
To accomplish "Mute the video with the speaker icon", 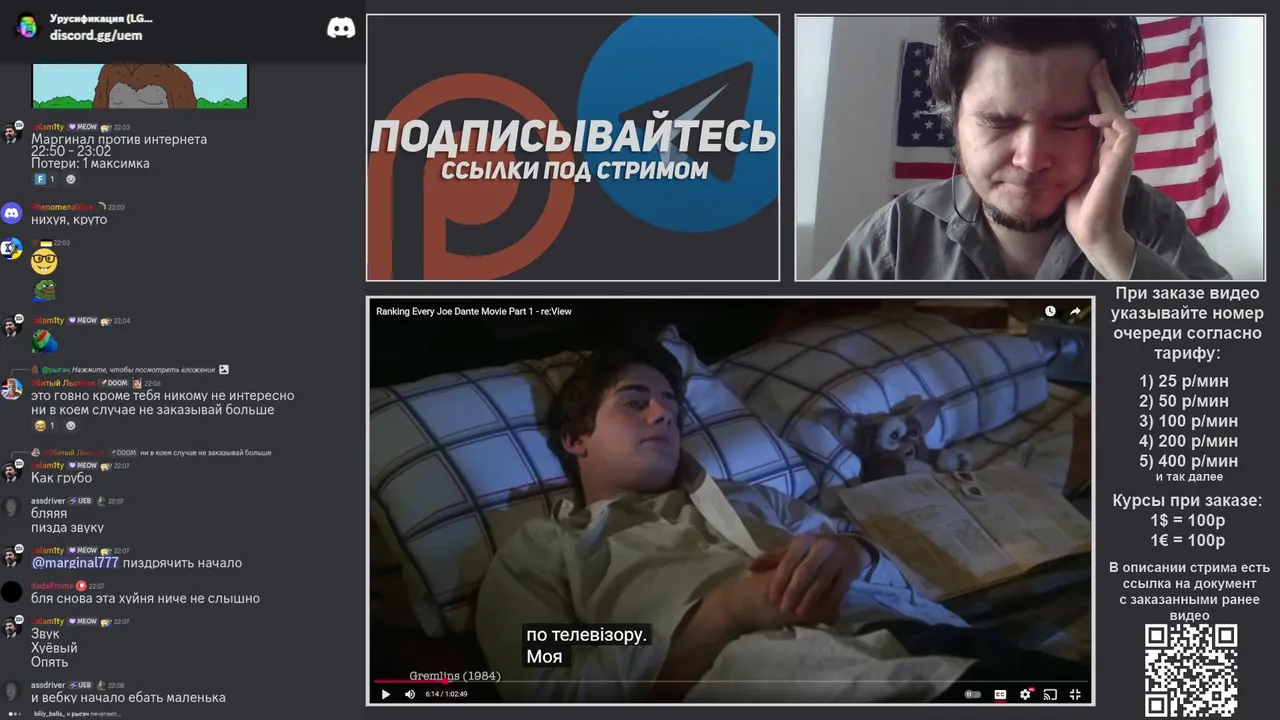I will (410, 694).
